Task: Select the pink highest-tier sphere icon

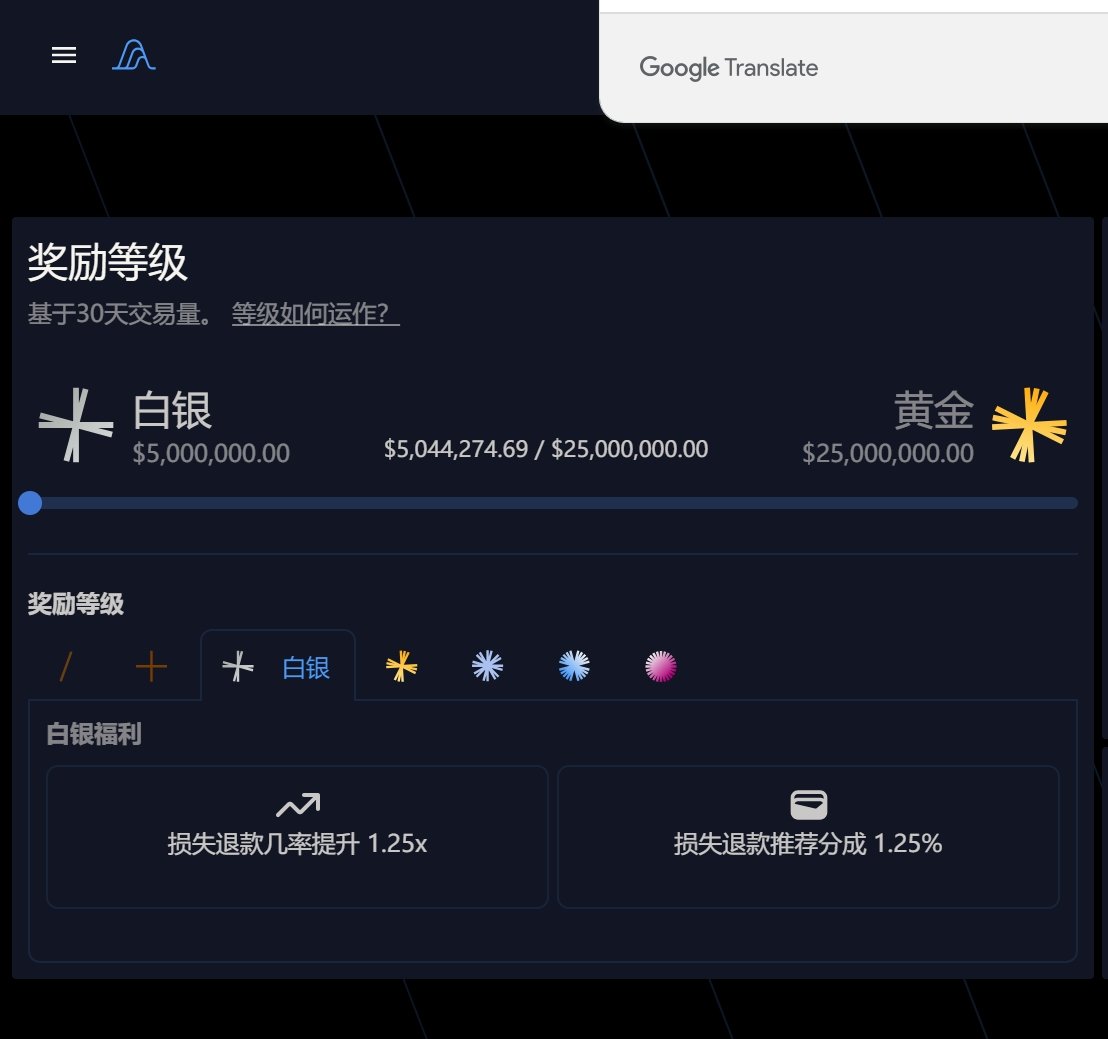Action: [658, 664]
